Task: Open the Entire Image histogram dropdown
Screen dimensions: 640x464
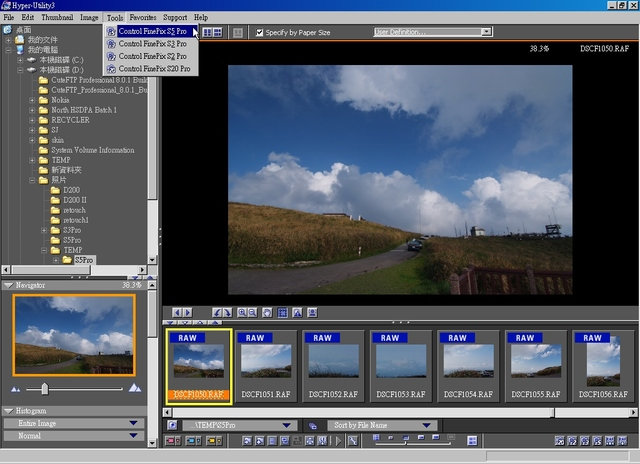Action: click(74, 423)
